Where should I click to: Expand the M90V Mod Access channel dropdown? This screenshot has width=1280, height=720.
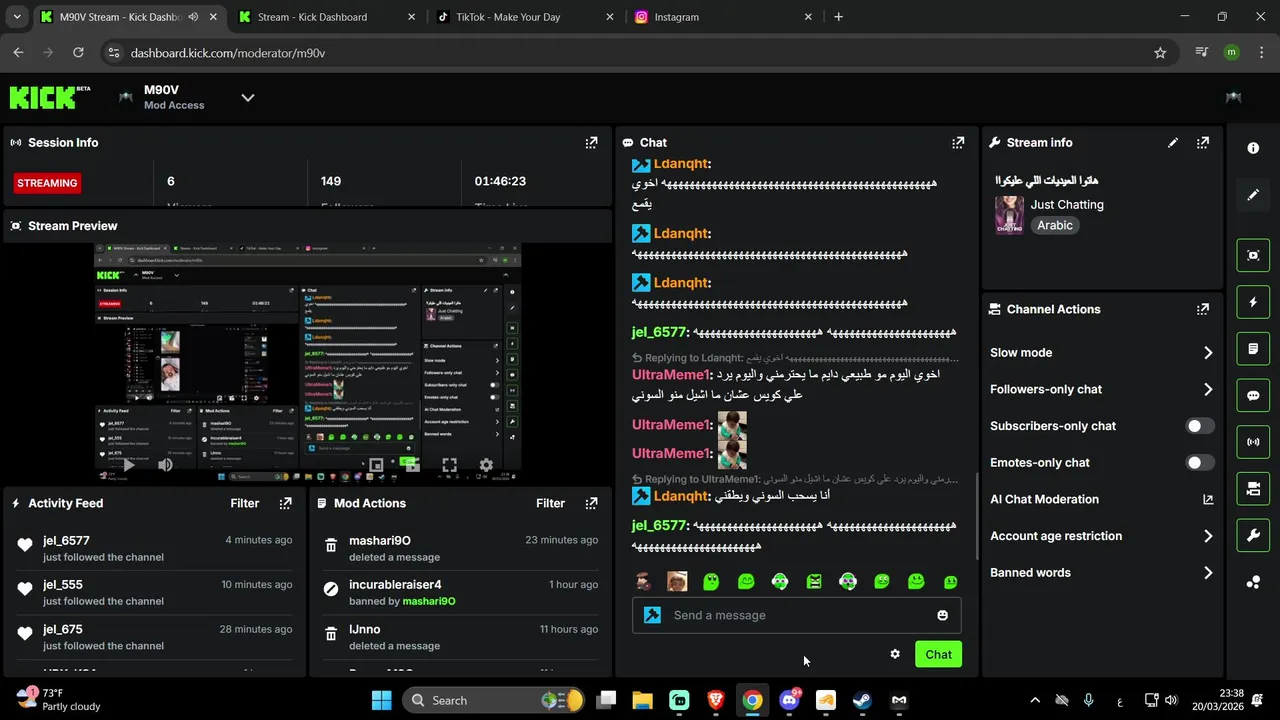coord(248,97)
